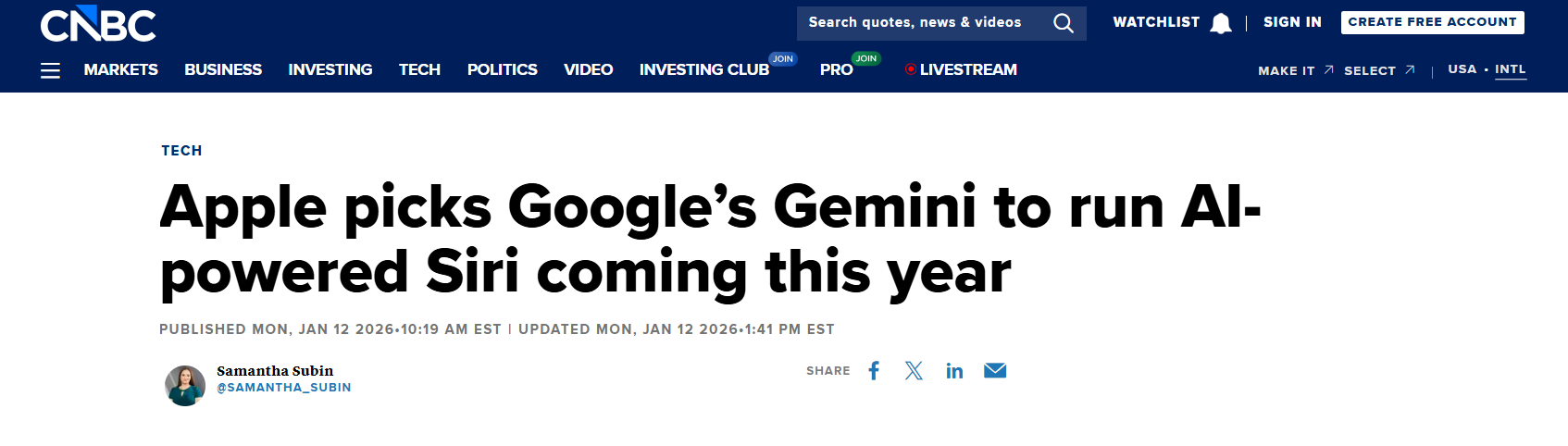Click the watchlist bell icon
This screenshot has width=1568, height=446.
point(1221,23)
